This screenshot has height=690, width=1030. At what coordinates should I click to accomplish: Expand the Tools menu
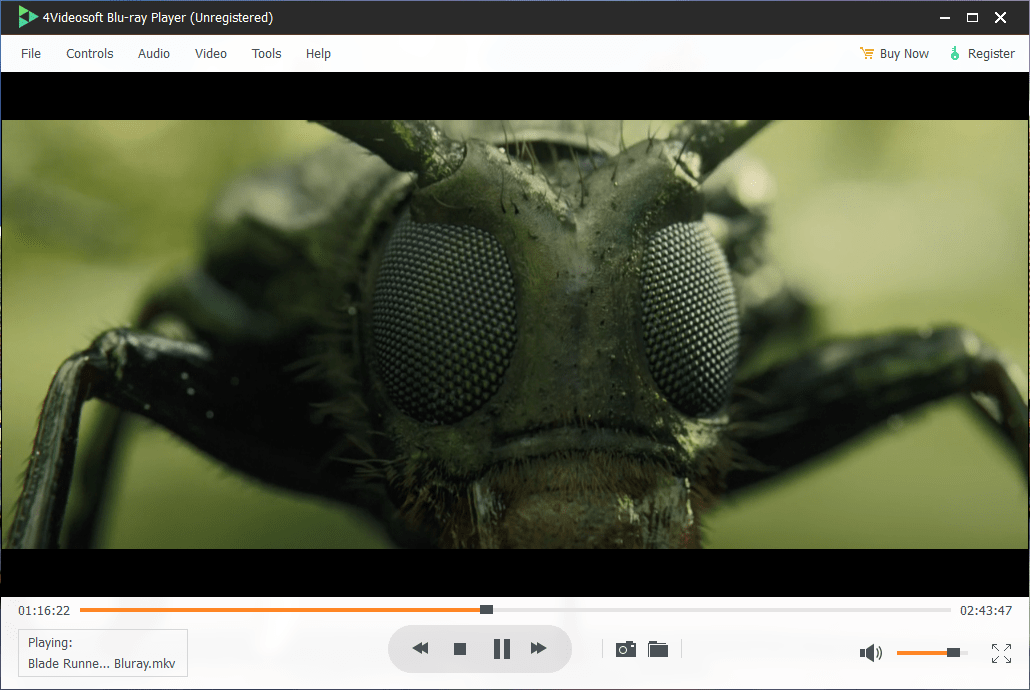pos(266,54)
